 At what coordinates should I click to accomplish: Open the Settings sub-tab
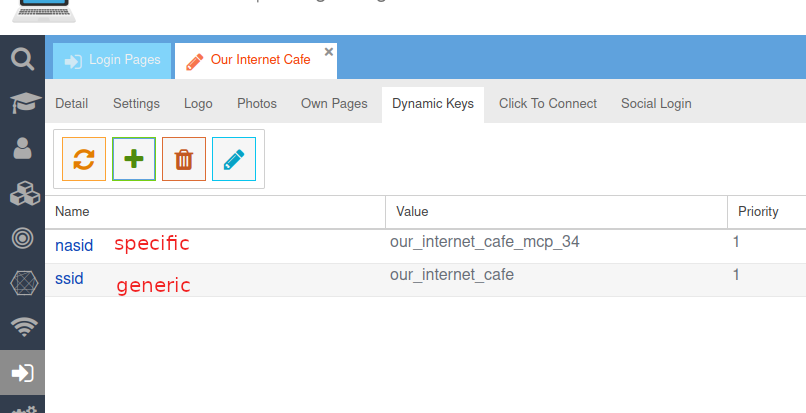click(136, 104)
